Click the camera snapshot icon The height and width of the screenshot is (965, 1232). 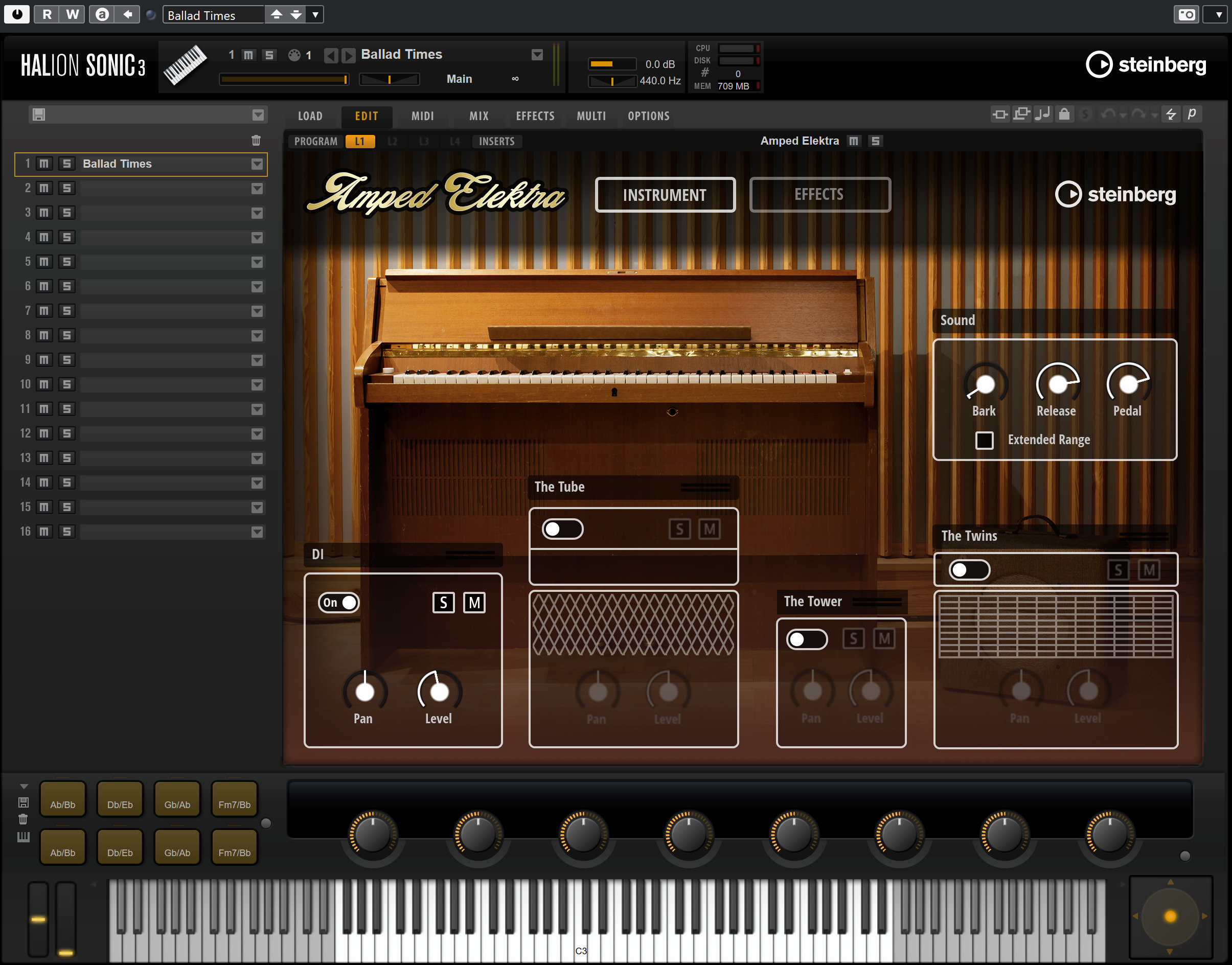coord(1186,15)
